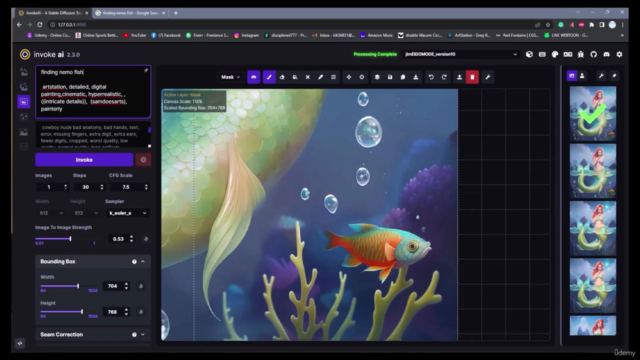Viewport: 640px width, 360px height.
Task: Expand the Seam Correction section
Action: pyautogui.click(x=143, y=335)
